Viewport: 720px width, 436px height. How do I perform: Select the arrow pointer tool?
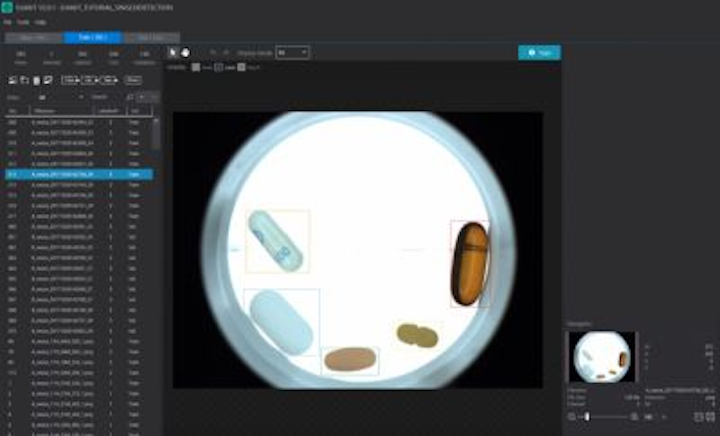pyautogui.click(x=173, y=53)
